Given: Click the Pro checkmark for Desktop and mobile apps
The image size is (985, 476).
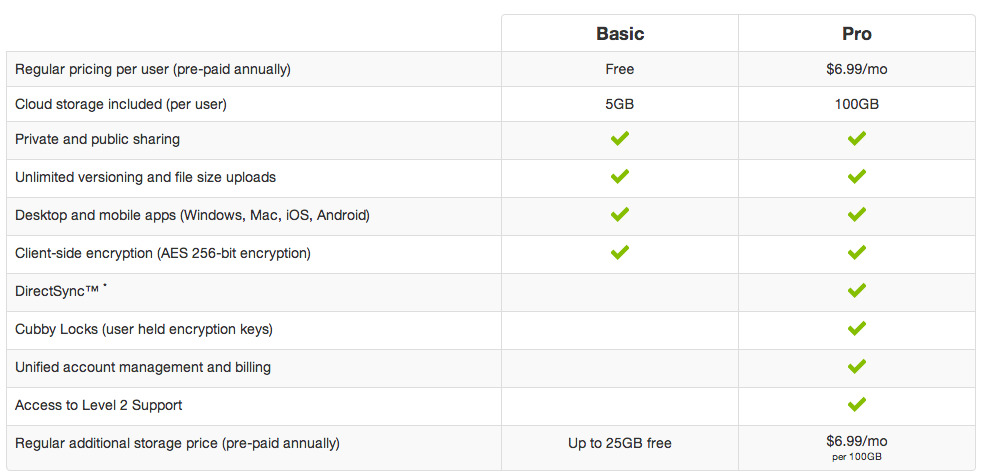Looking at the screenshot, I should point(856,215).
